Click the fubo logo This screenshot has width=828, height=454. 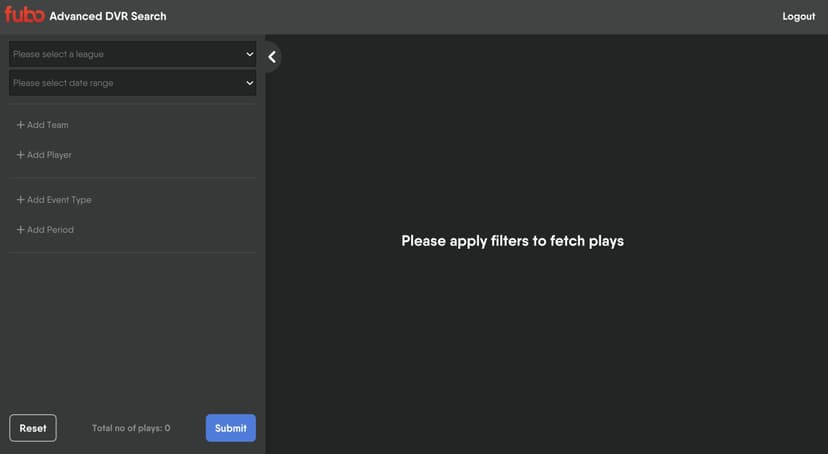pos(24,14)
